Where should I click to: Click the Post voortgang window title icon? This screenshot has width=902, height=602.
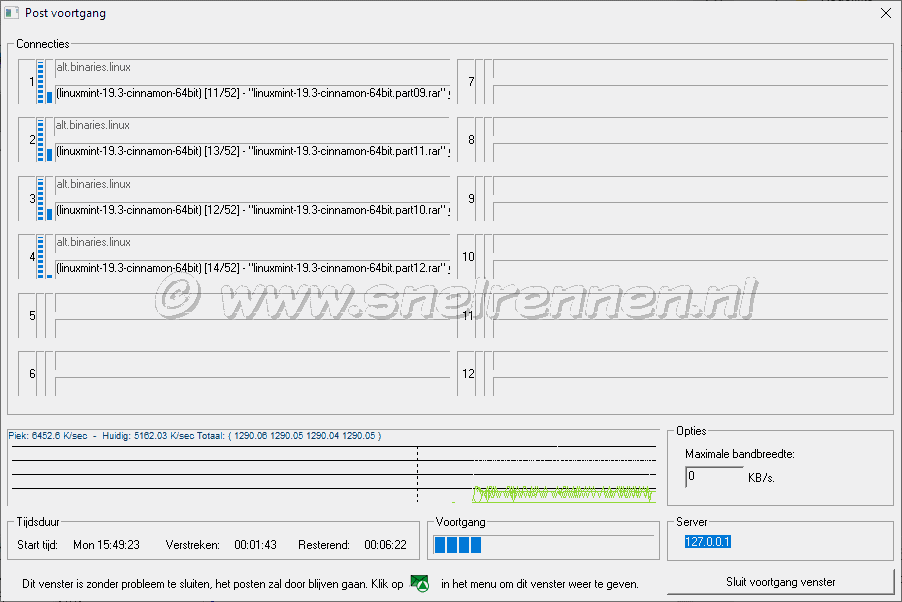(12, 13)
